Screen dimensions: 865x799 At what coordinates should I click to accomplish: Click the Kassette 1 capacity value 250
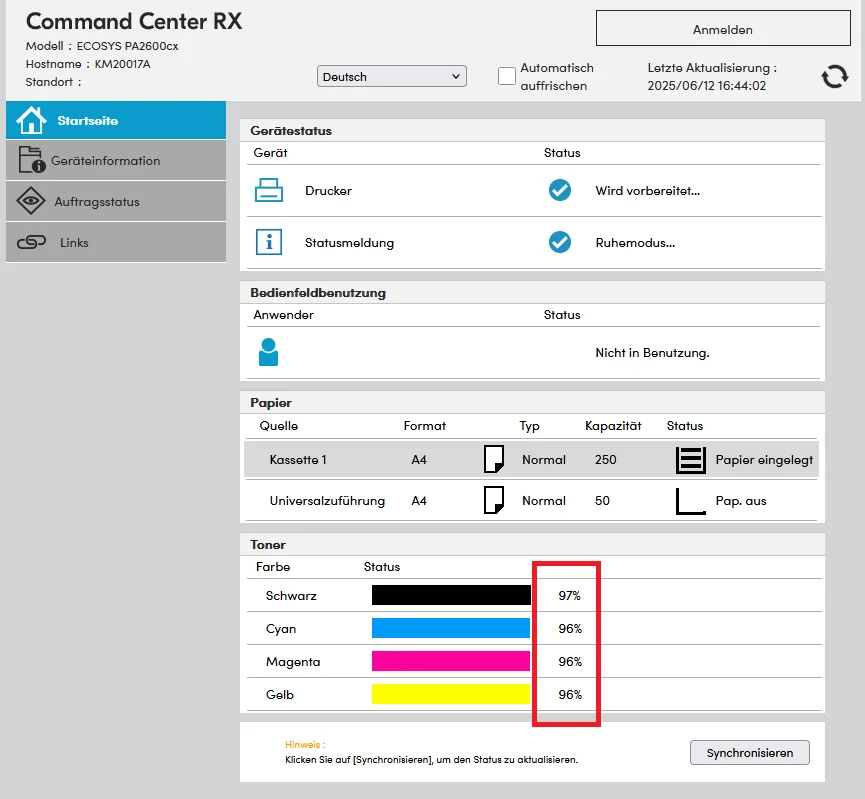[x=605, y=460]
